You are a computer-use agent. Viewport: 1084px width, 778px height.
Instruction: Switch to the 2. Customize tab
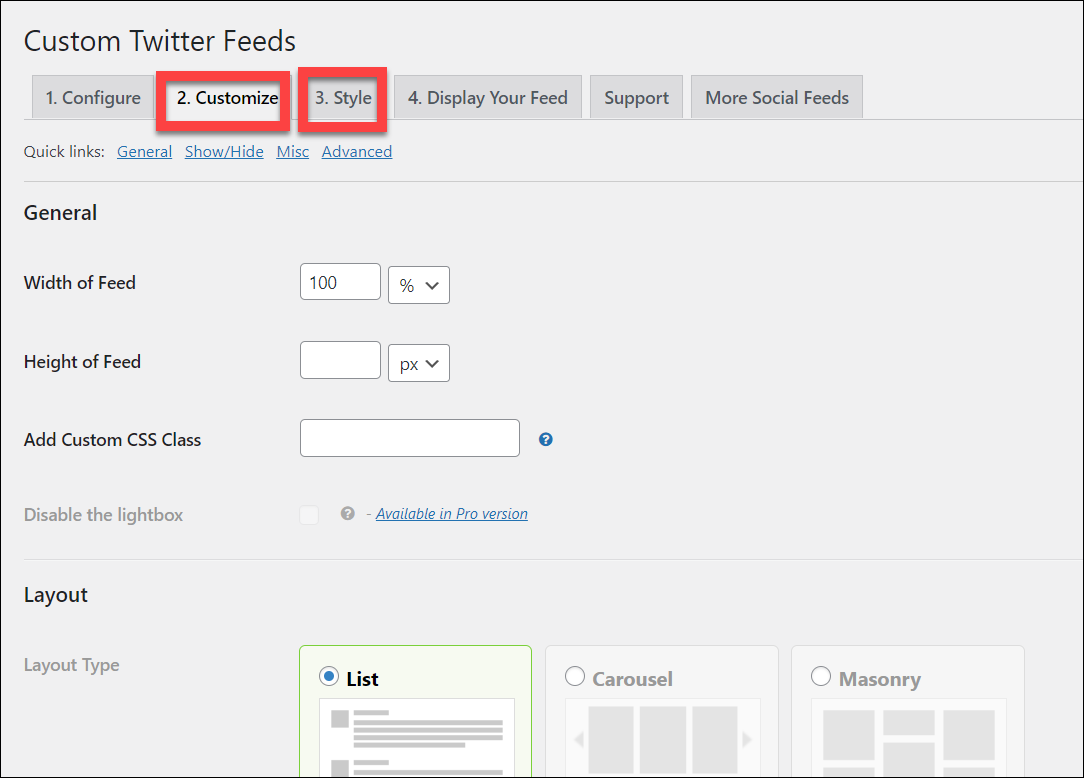coord(227,98)
